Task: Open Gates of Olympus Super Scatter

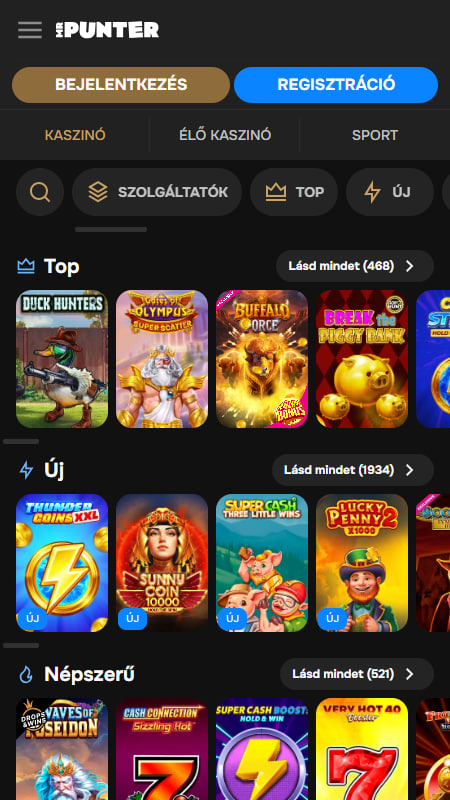Action: click(x=162, y=359)
